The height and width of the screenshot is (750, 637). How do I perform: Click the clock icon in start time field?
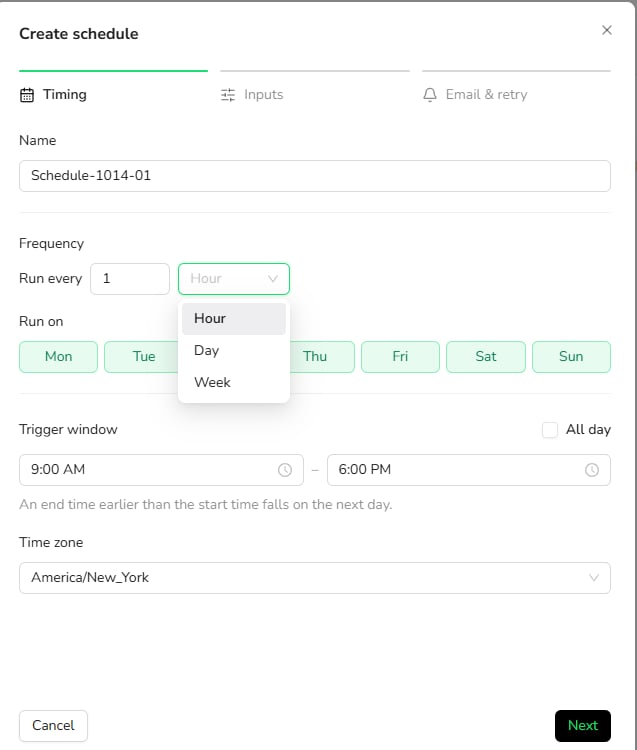tap(285, 470)
